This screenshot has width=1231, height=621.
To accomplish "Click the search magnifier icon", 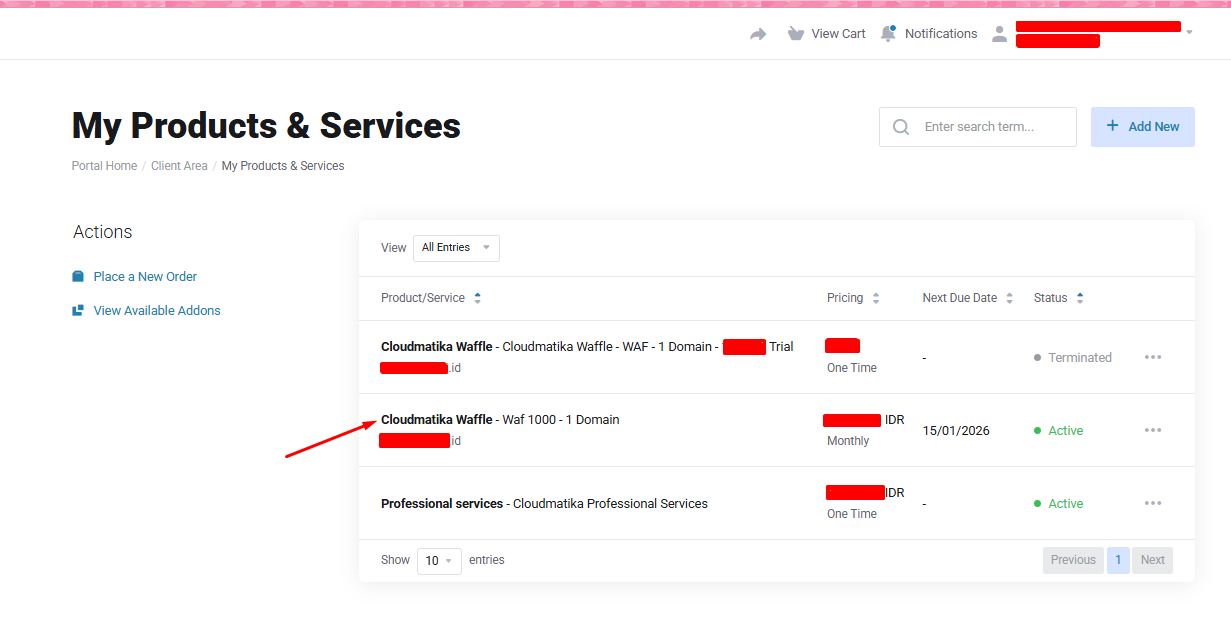I will click(x=901, y=127).
